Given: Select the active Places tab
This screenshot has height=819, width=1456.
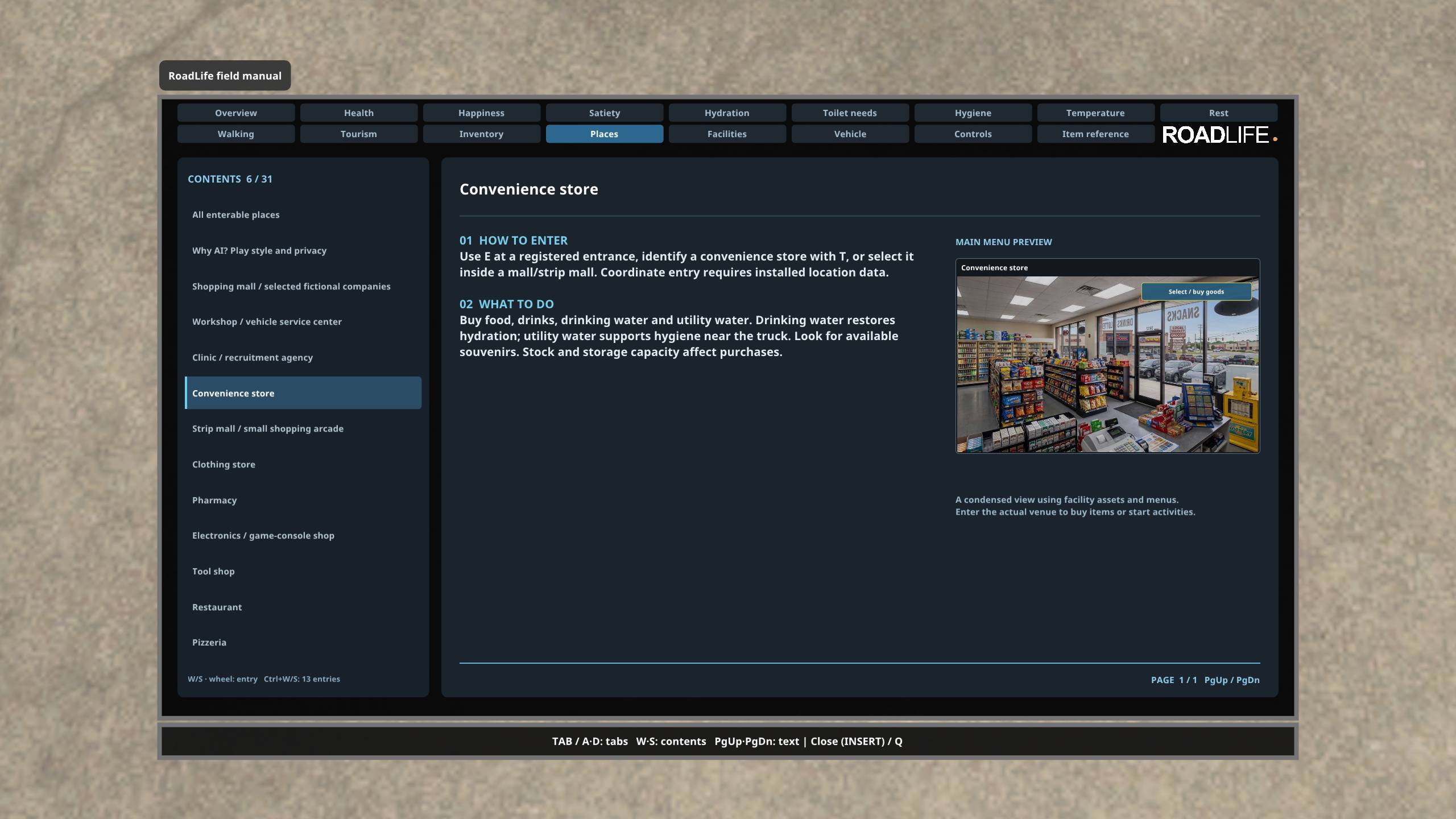Looking at the screenshot, I should (605, 134).
